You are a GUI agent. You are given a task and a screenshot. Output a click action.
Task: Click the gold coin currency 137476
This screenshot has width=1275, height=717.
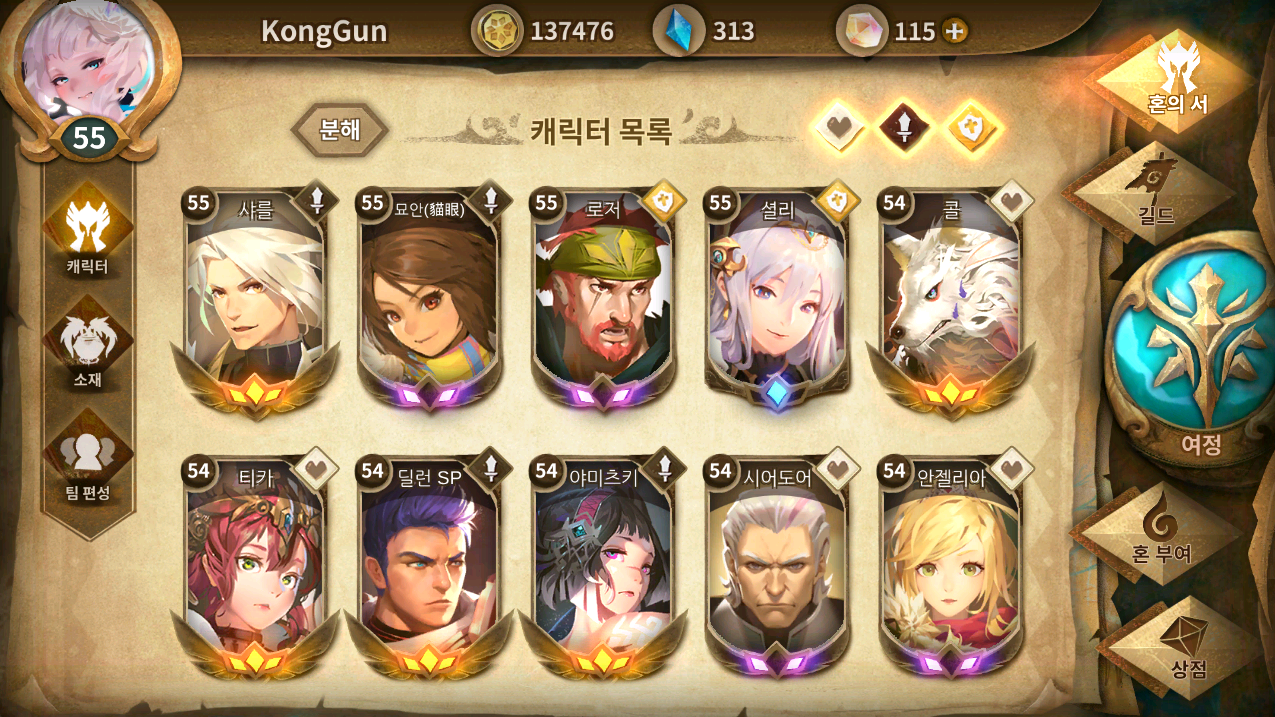543,31
